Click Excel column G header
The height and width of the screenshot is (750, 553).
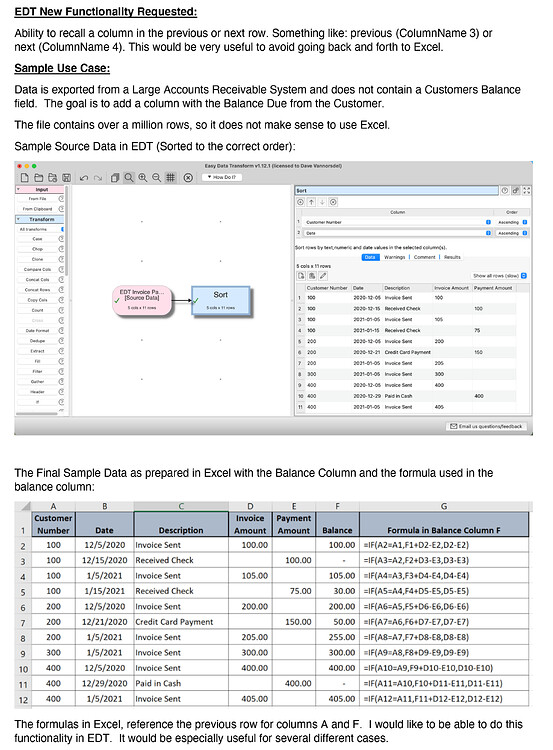click(x=444, y=506)
